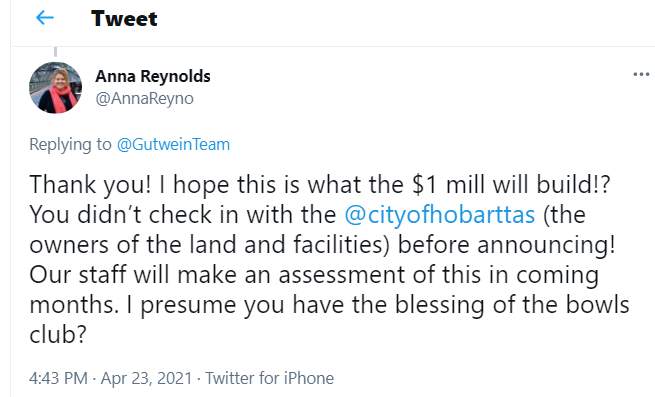Click the 4:43 PM timestamp
The image size is (655, 397).
point(58,378)
